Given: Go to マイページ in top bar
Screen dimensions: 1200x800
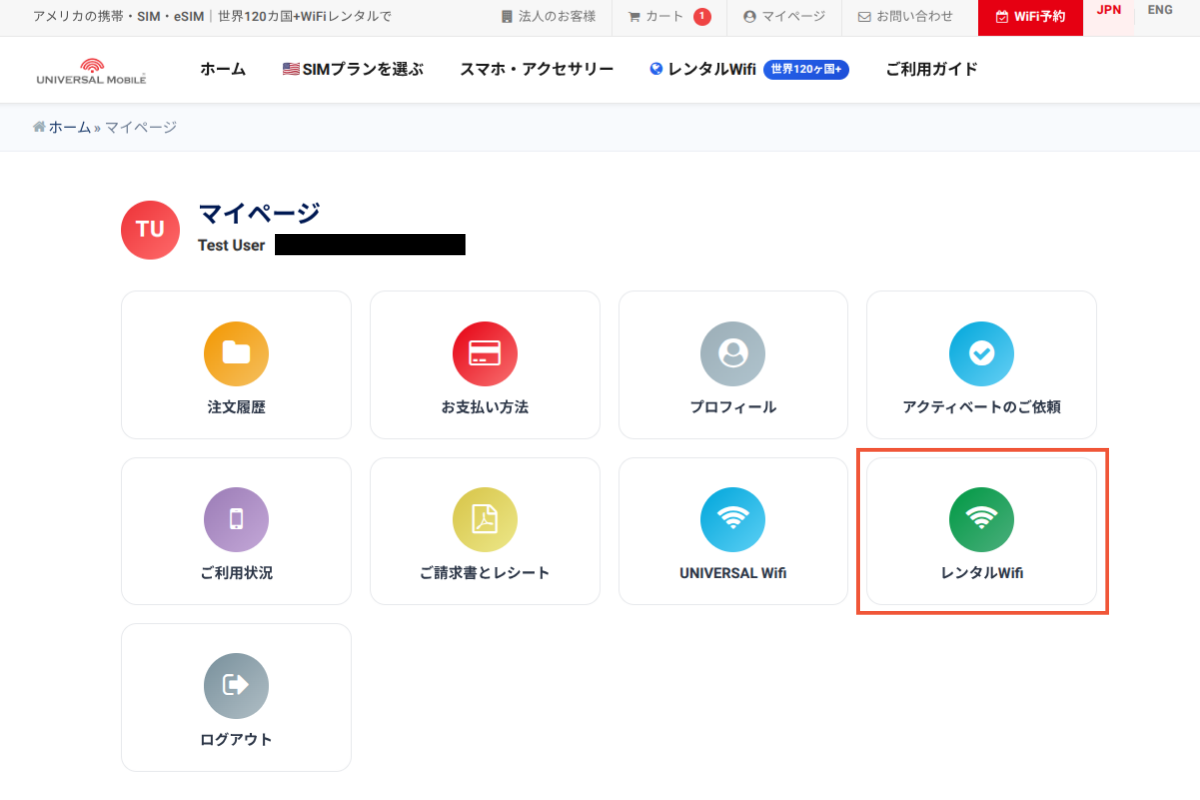Looking at the screenshot, I should click(784, 16).
